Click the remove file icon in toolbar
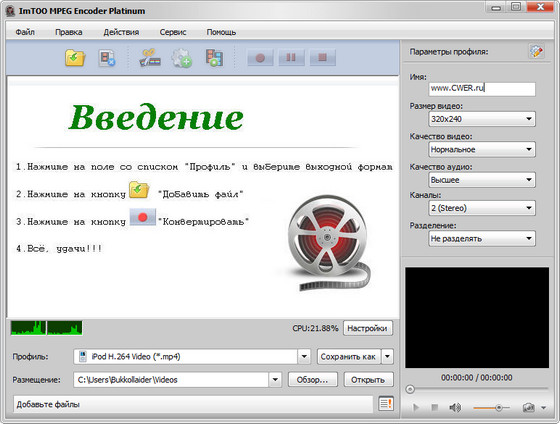Viewport: 560px width, 424px height. [107, 58]
